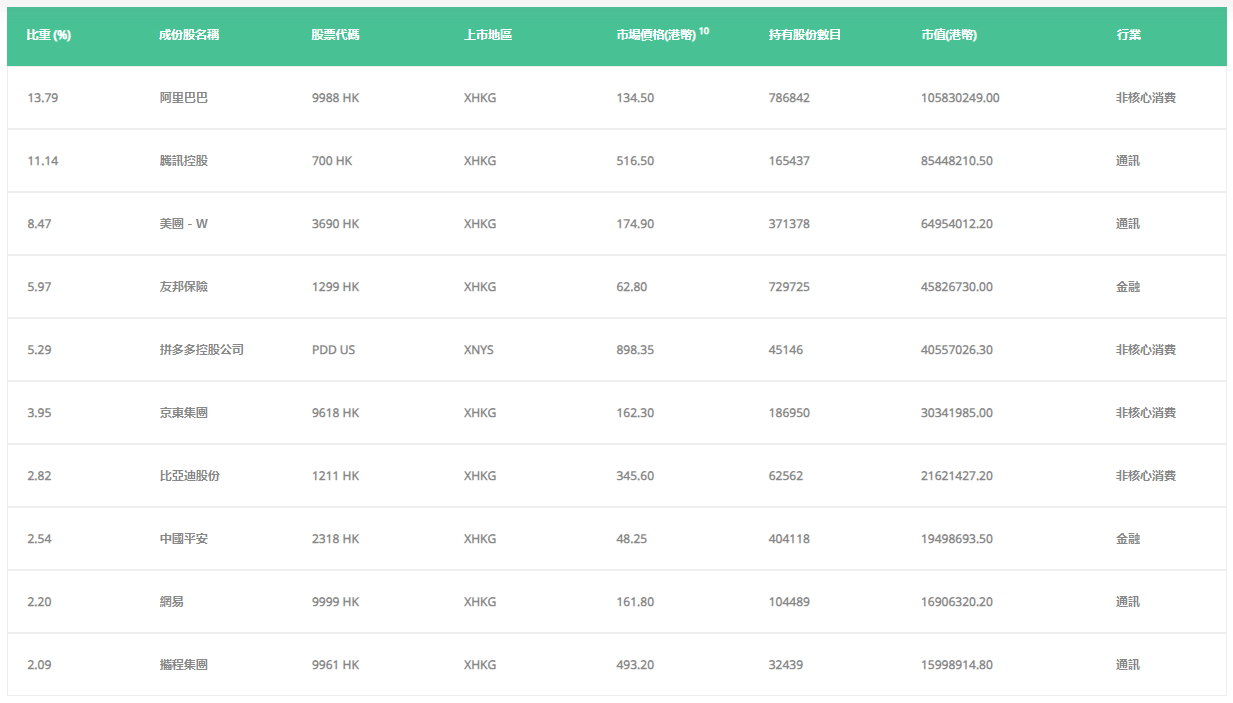Click the 市值(港幣) column header
This screenshot has height=703, width=1233.
[949, 35]
